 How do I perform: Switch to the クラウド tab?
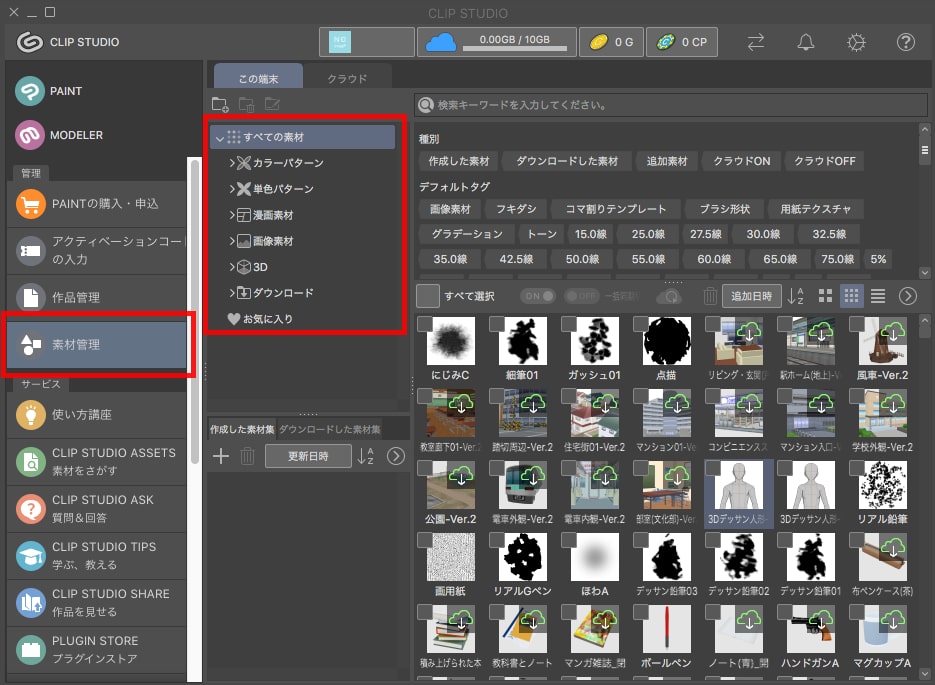[x=347, y=78]
